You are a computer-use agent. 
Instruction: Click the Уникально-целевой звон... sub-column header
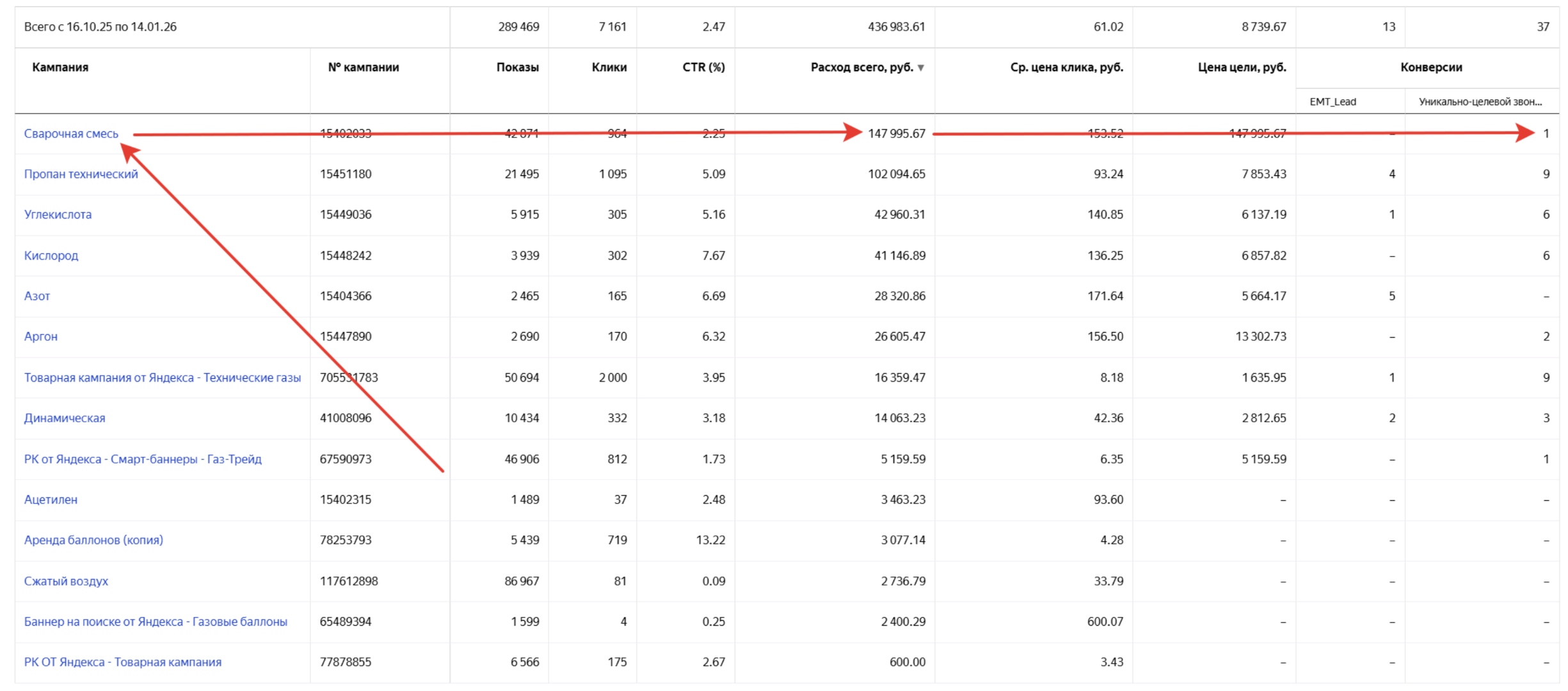coord(1480,102)
